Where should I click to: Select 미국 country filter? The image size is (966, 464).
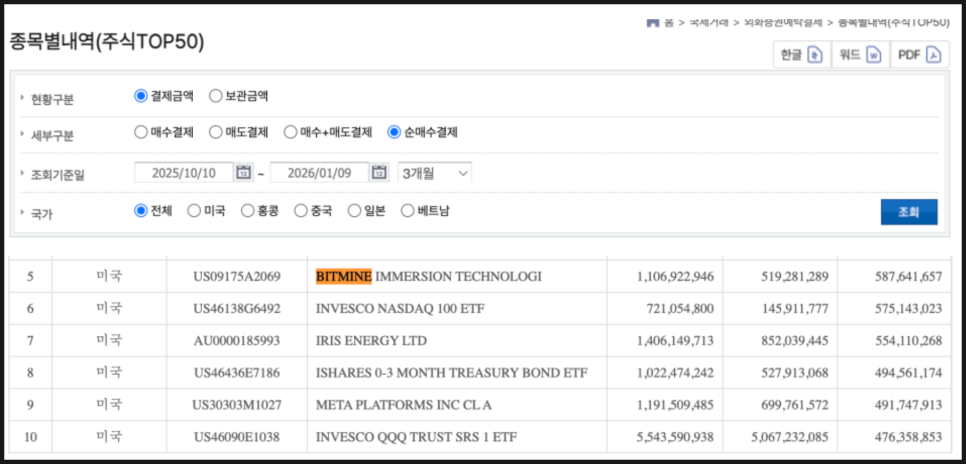coord(194,211)
